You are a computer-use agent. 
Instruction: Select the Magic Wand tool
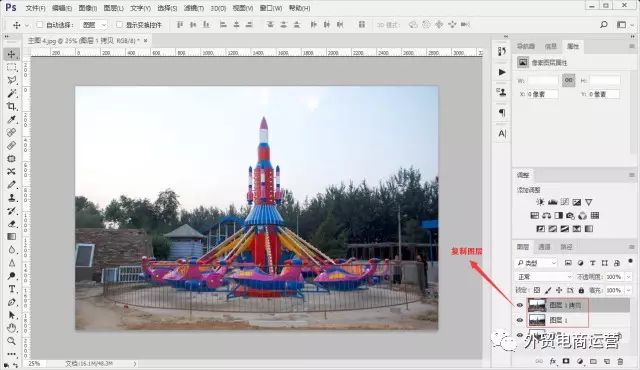click(11, 93)
